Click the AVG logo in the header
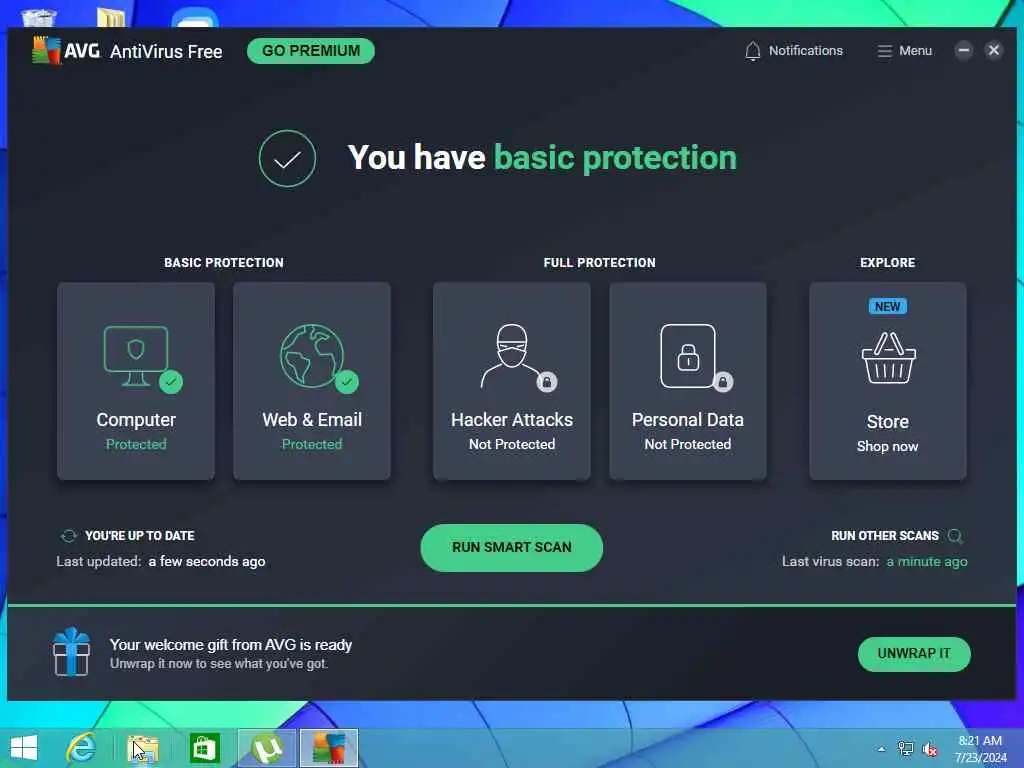Screen dimensions: 1024x768 (65, 50)
